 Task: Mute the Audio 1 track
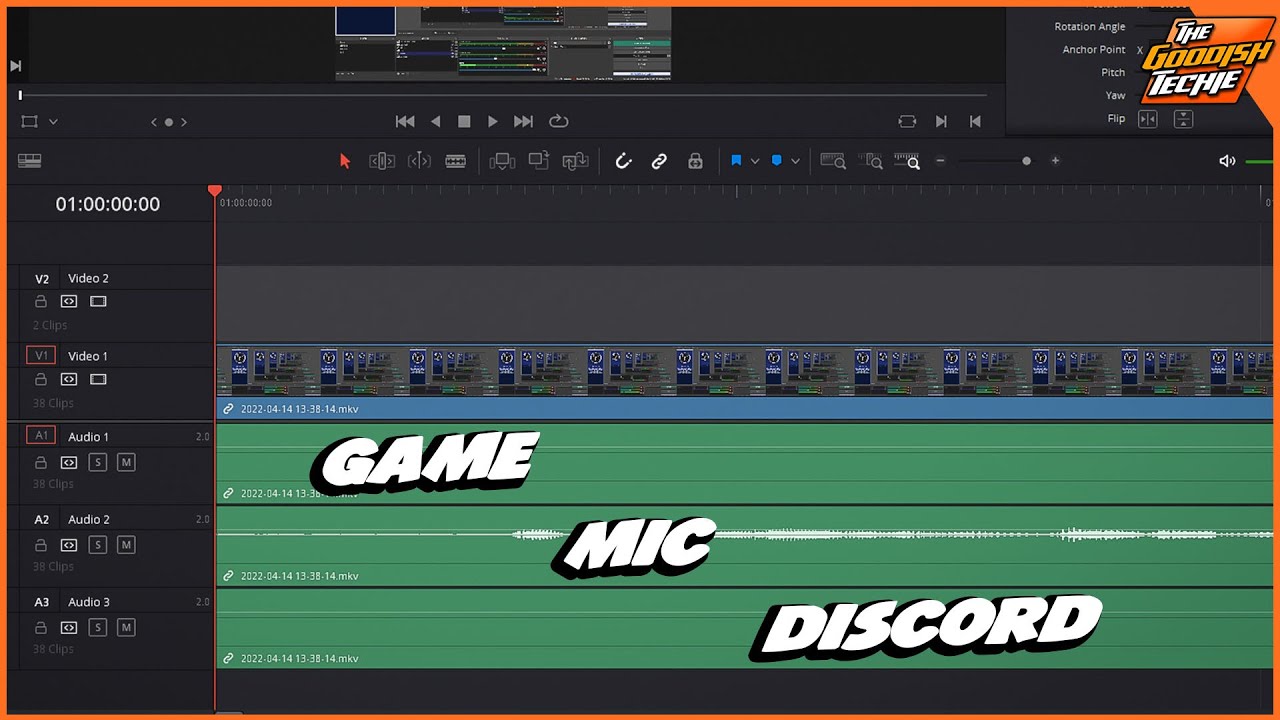tap(126, 463)
